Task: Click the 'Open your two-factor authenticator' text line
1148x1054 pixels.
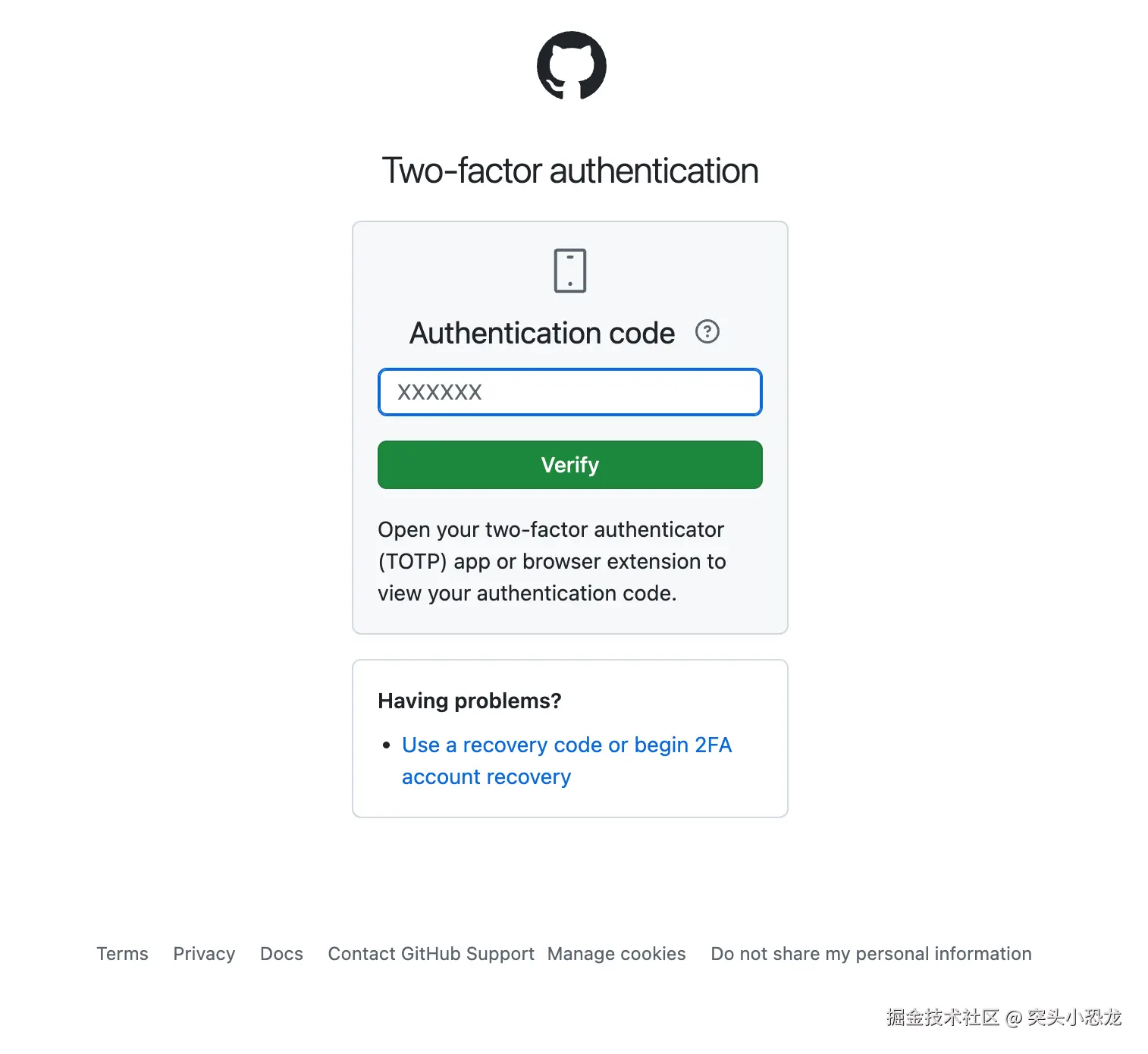Action: click(x=550, y=529)
